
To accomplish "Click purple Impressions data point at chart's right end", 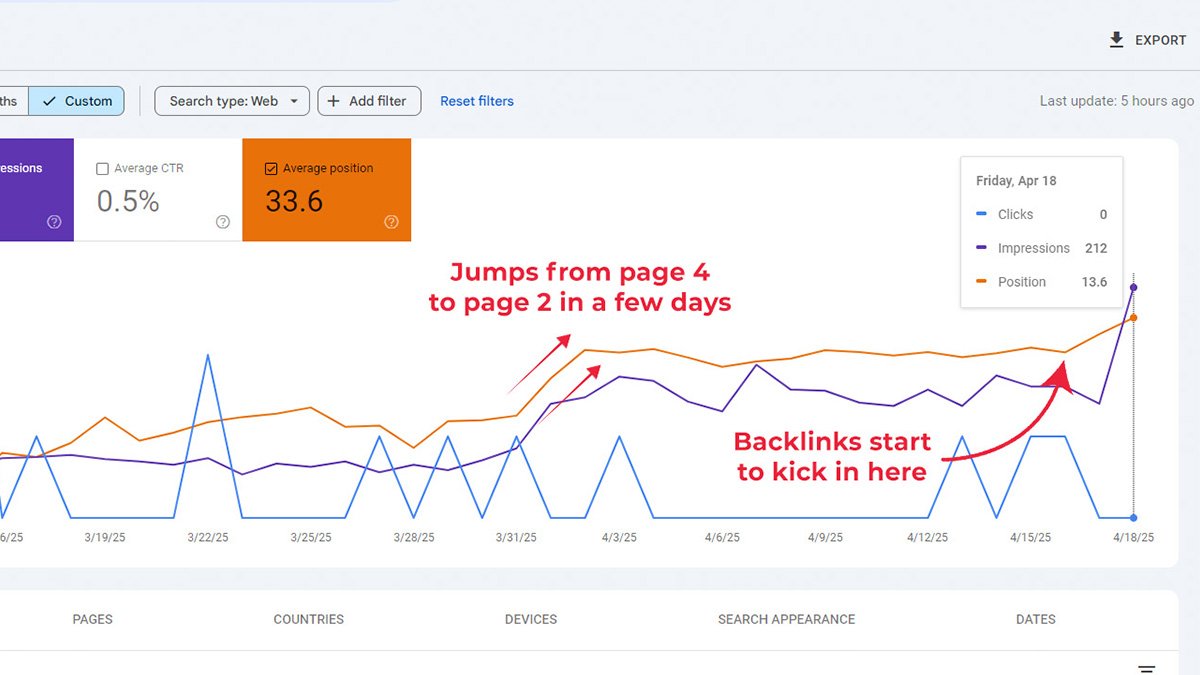I will coord(1133,288).
